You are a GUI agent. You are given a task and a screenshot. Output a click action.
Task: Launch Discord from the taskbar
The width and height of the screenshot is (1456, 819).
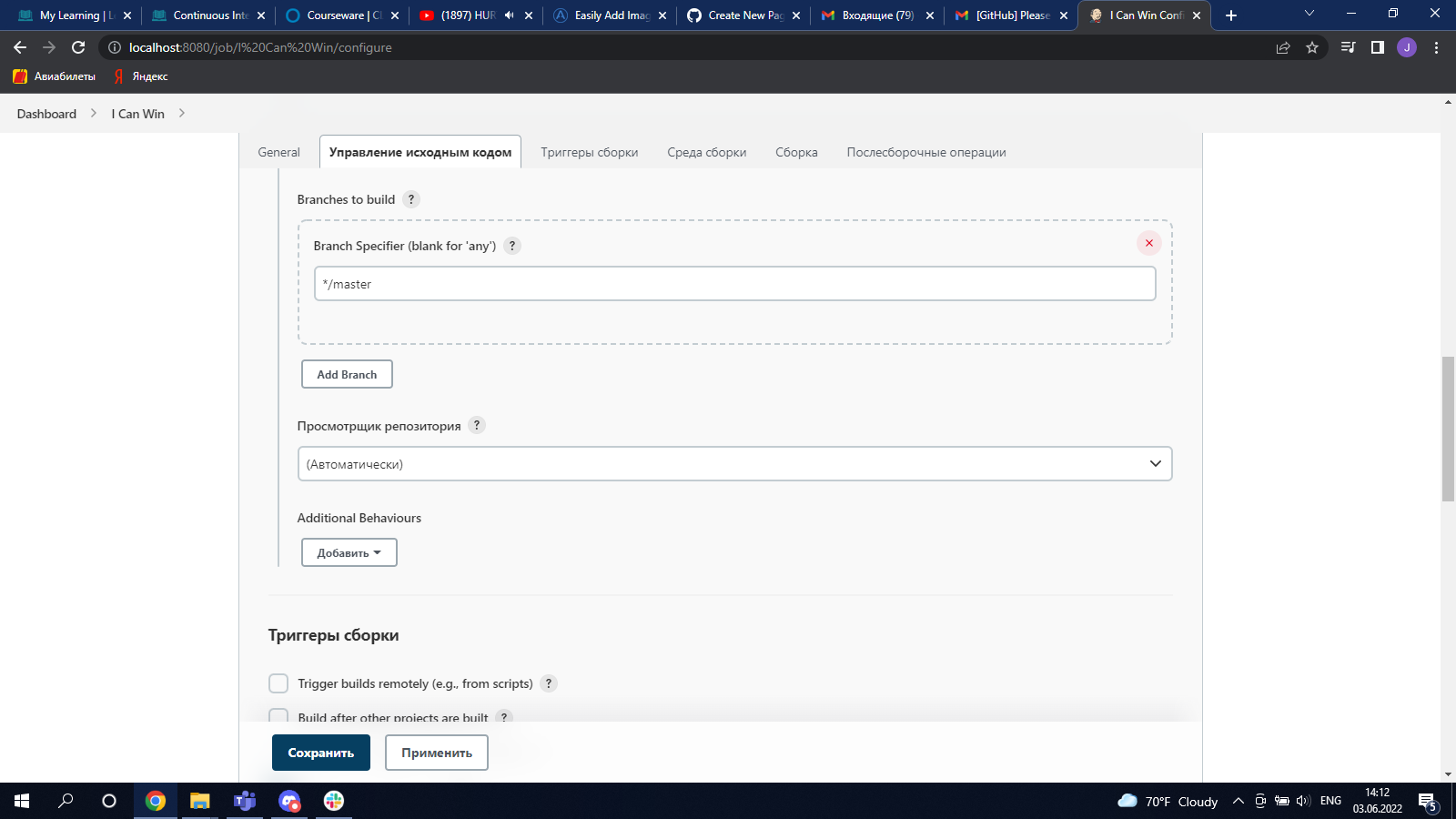point(289,801)
